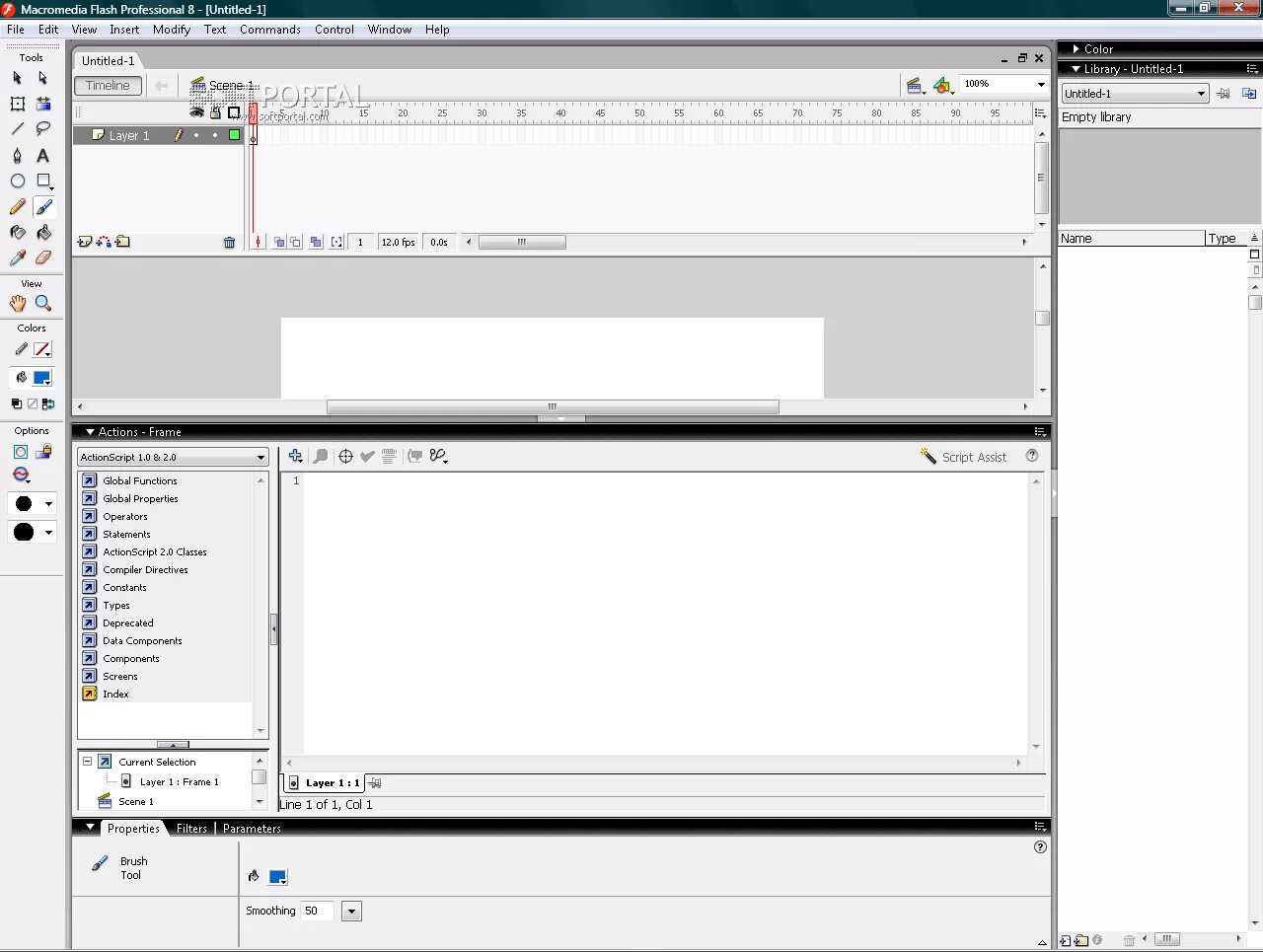Open the Index entry in Actions toolbox
The height and width of the screenshot is (952, 1263).
115,695
